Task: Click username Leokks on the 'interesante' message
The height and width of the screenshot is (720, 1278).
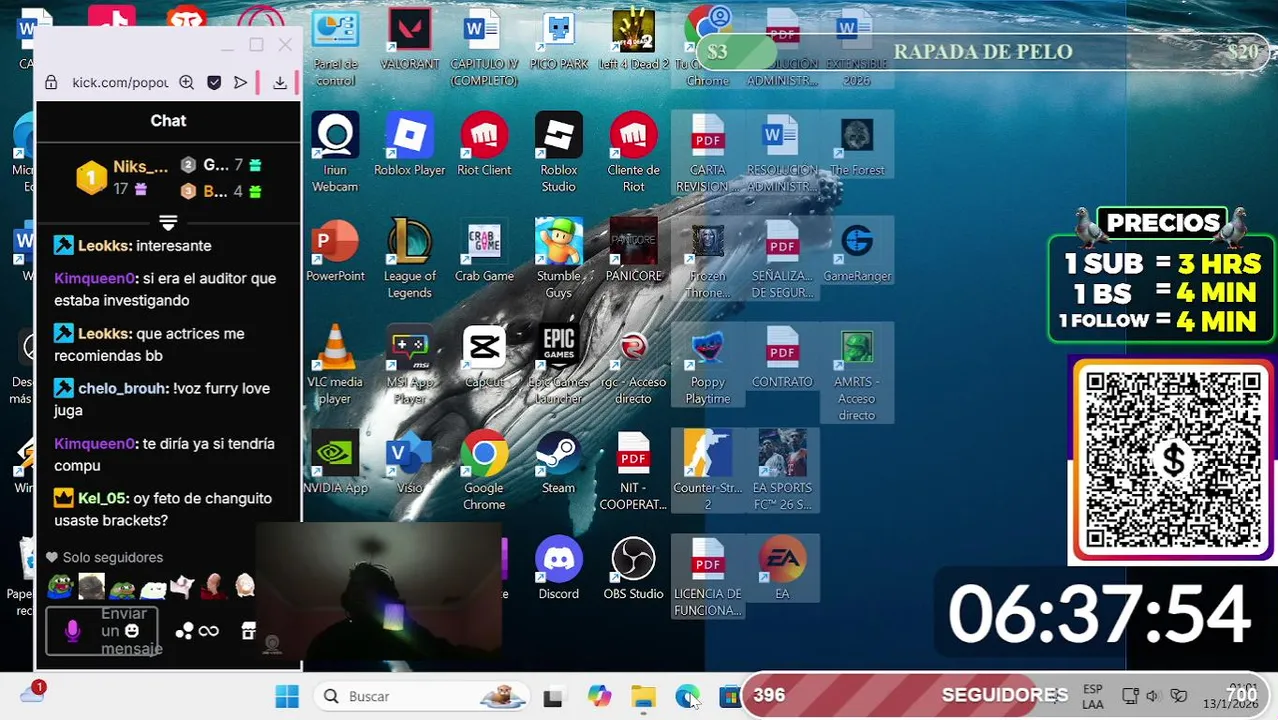Action: point(105,246)
